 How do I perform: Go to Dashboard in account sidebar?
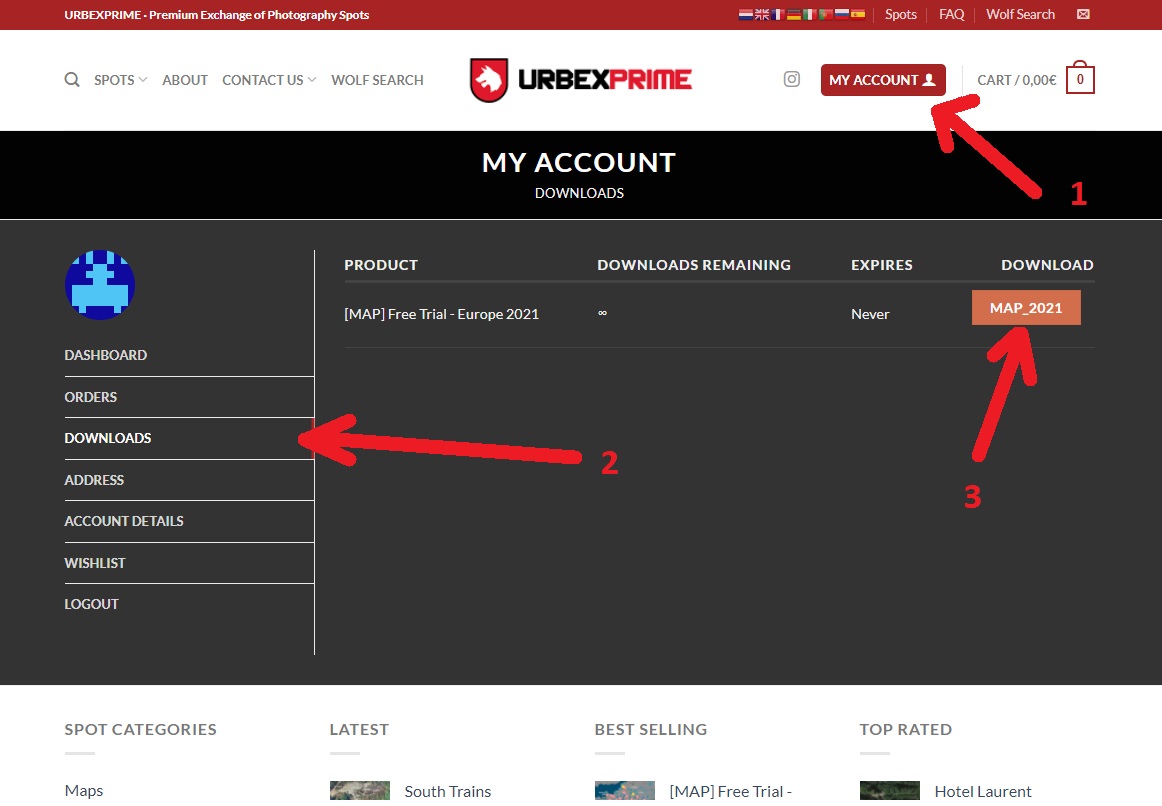coord(106,355)
